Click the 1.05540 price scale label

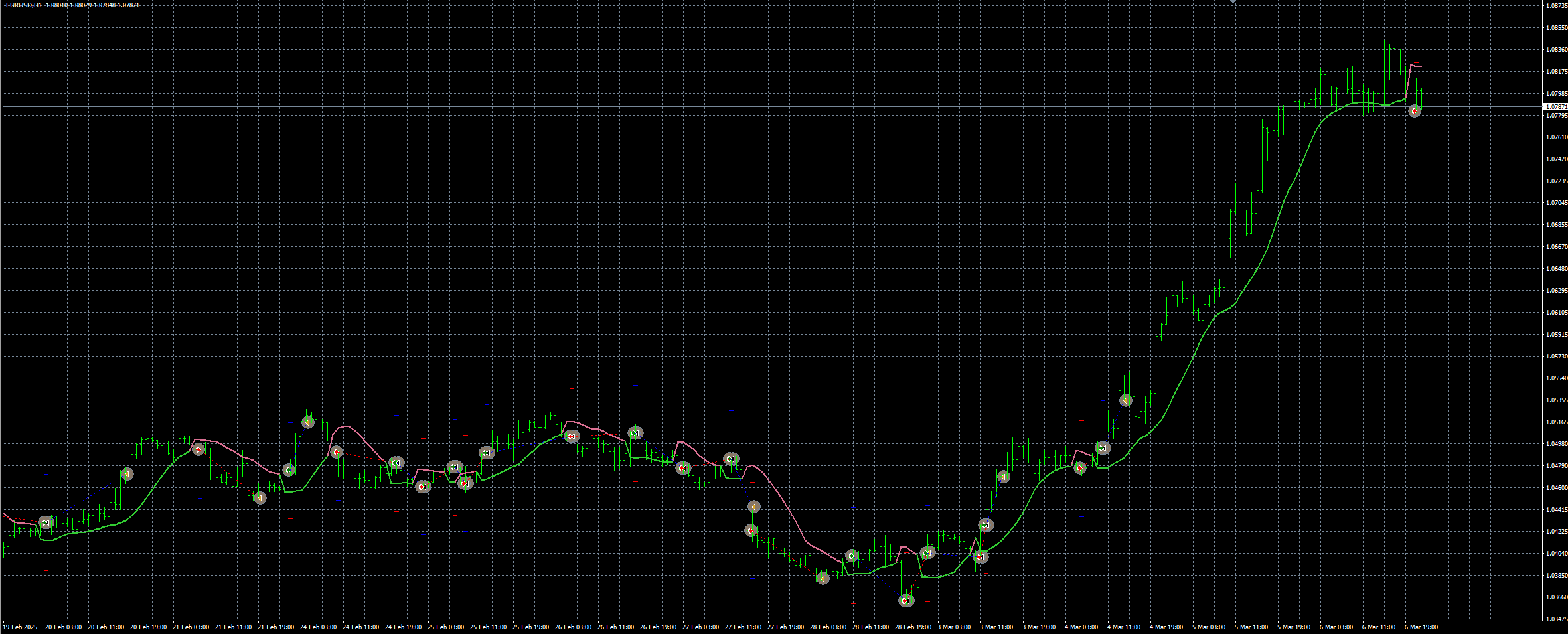(1557, 378)
